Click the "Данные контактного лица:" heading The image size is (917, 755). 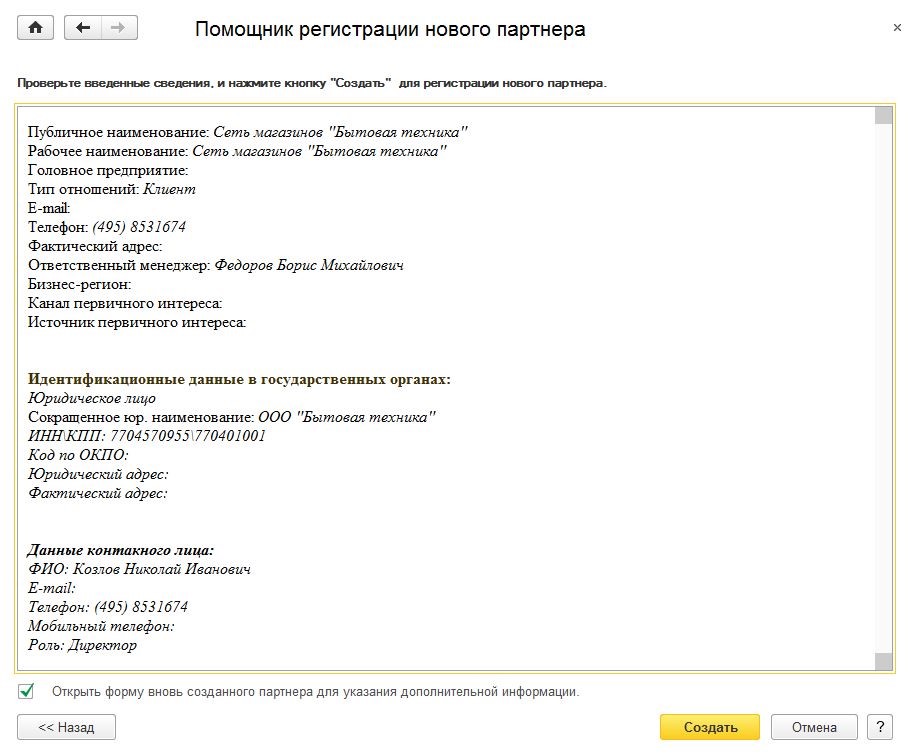click(x=121, y=550)
